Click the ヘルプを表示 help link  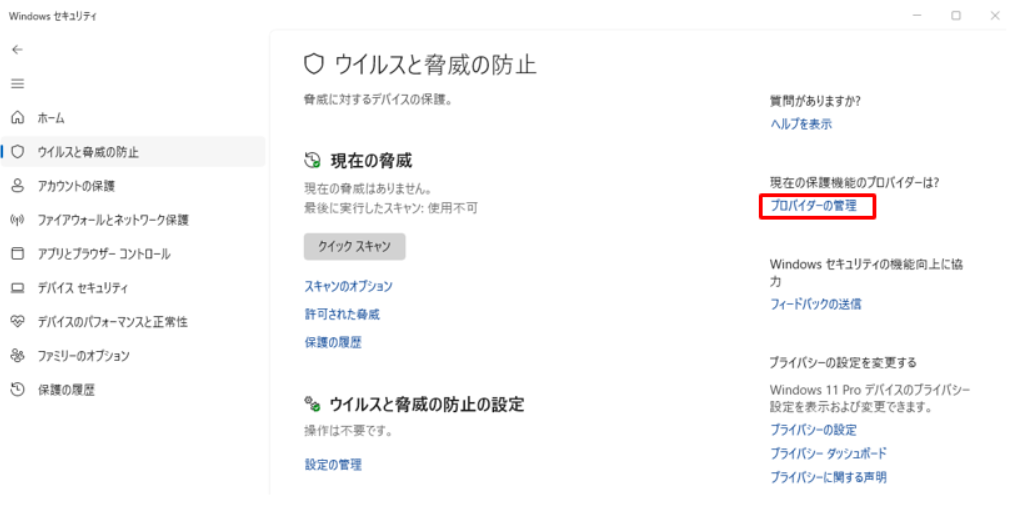pyautogui.click(x=800, y=124)
